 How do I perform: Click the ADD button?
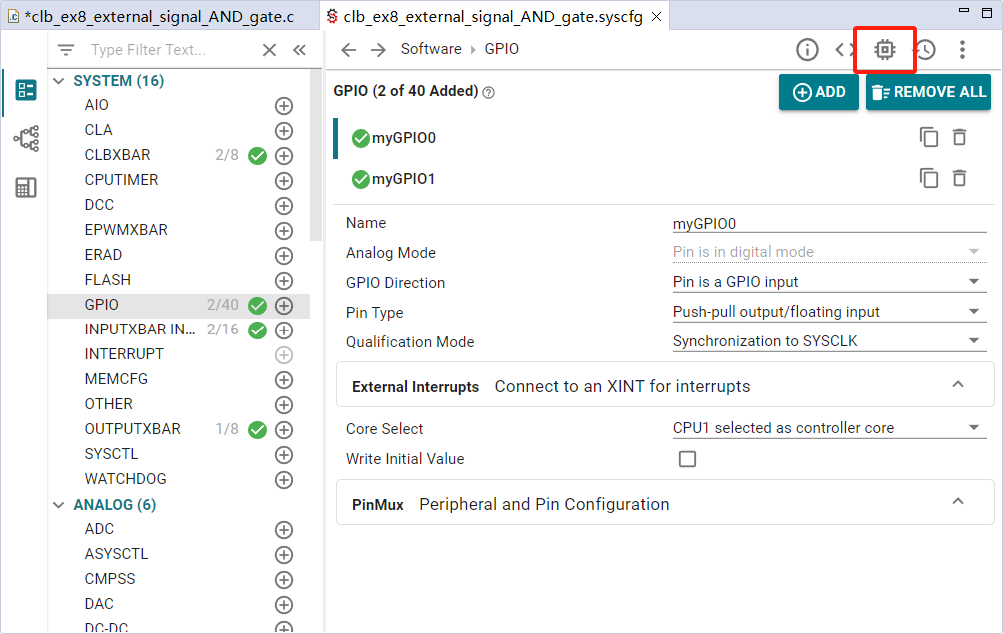click(x=819, y=92)
